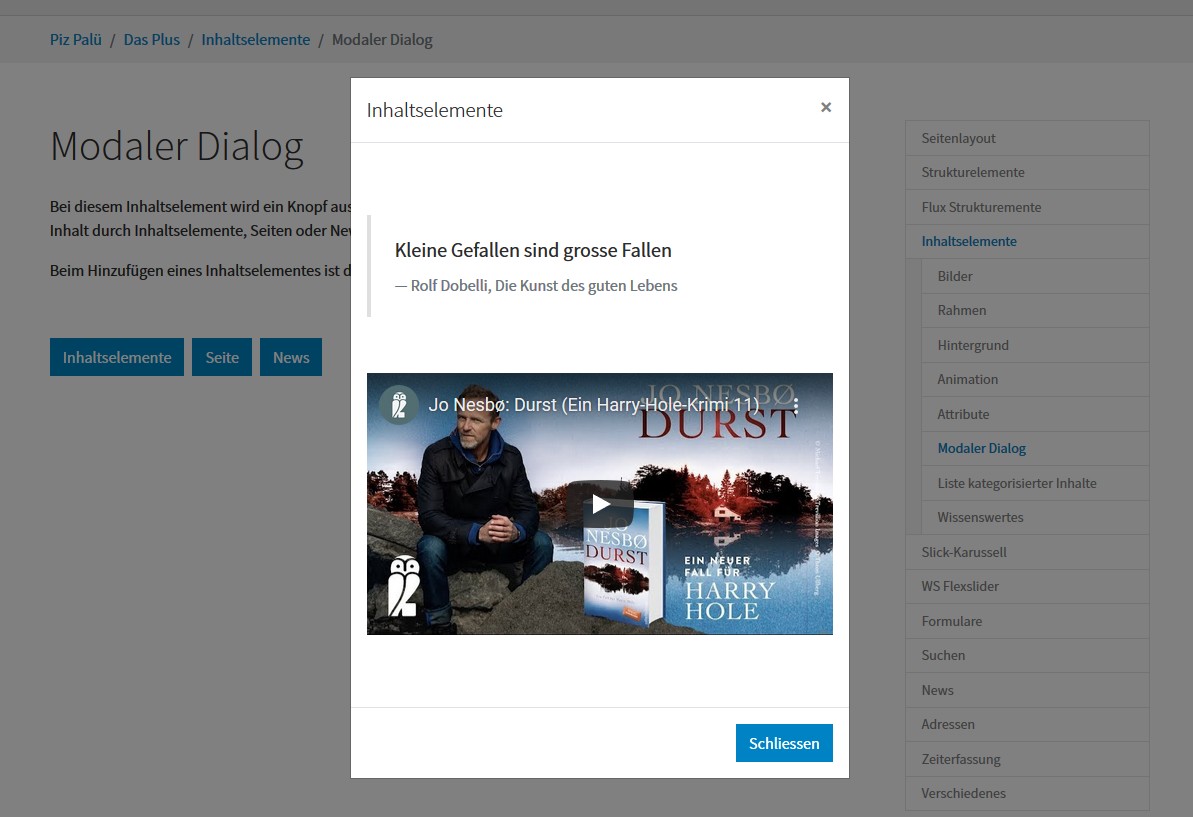The image size is (1193, 817).
Task: Open Inhaltselemente from the breadcrumb trail
Action: 255,39
